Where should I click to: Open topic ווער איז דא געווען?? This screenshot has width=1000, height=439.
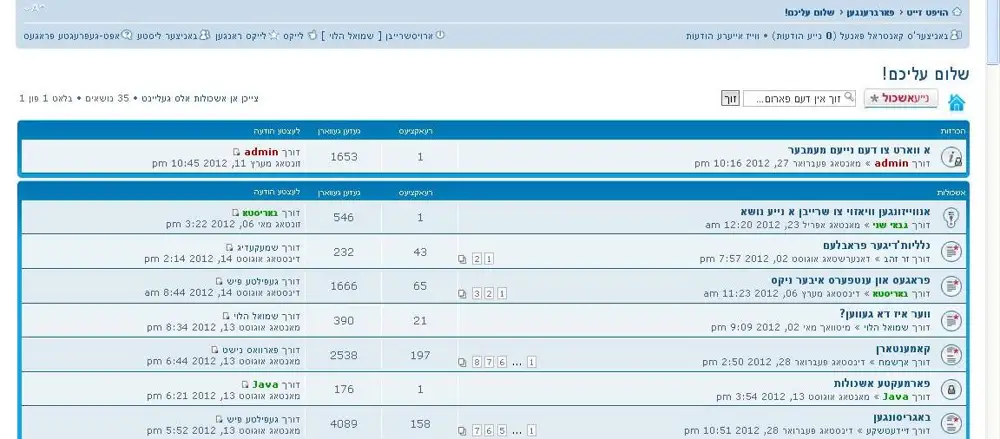point(885,315)
